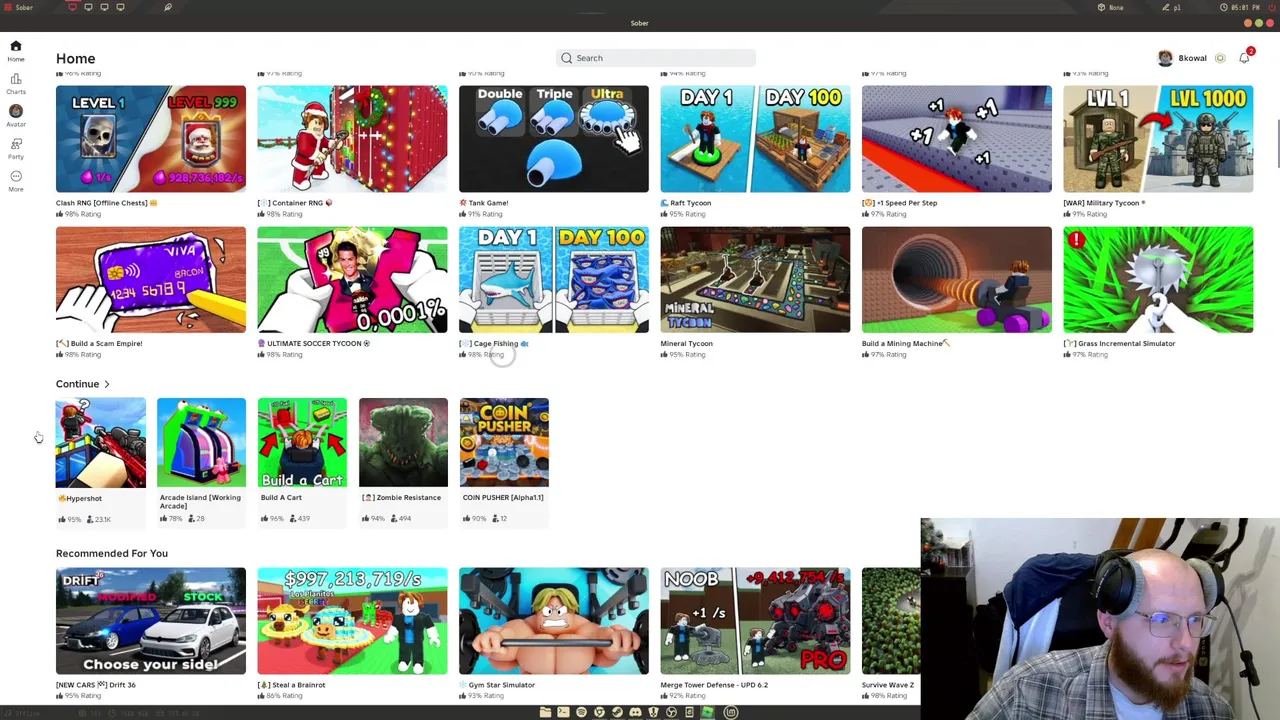Open Mineral Tycoon game thumbnail
The width and height of the screenshot is (1280, 720).
click(x=755, y=279)
